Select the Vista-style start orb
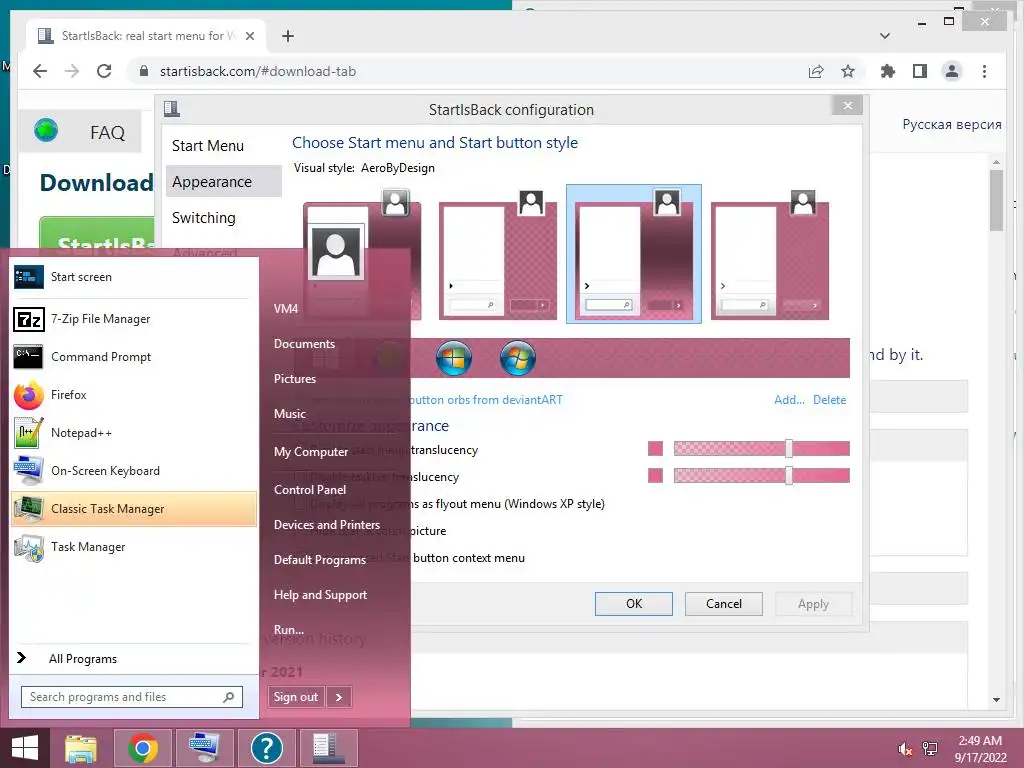This screenshot has height=768, width=1024. (518, 359)
